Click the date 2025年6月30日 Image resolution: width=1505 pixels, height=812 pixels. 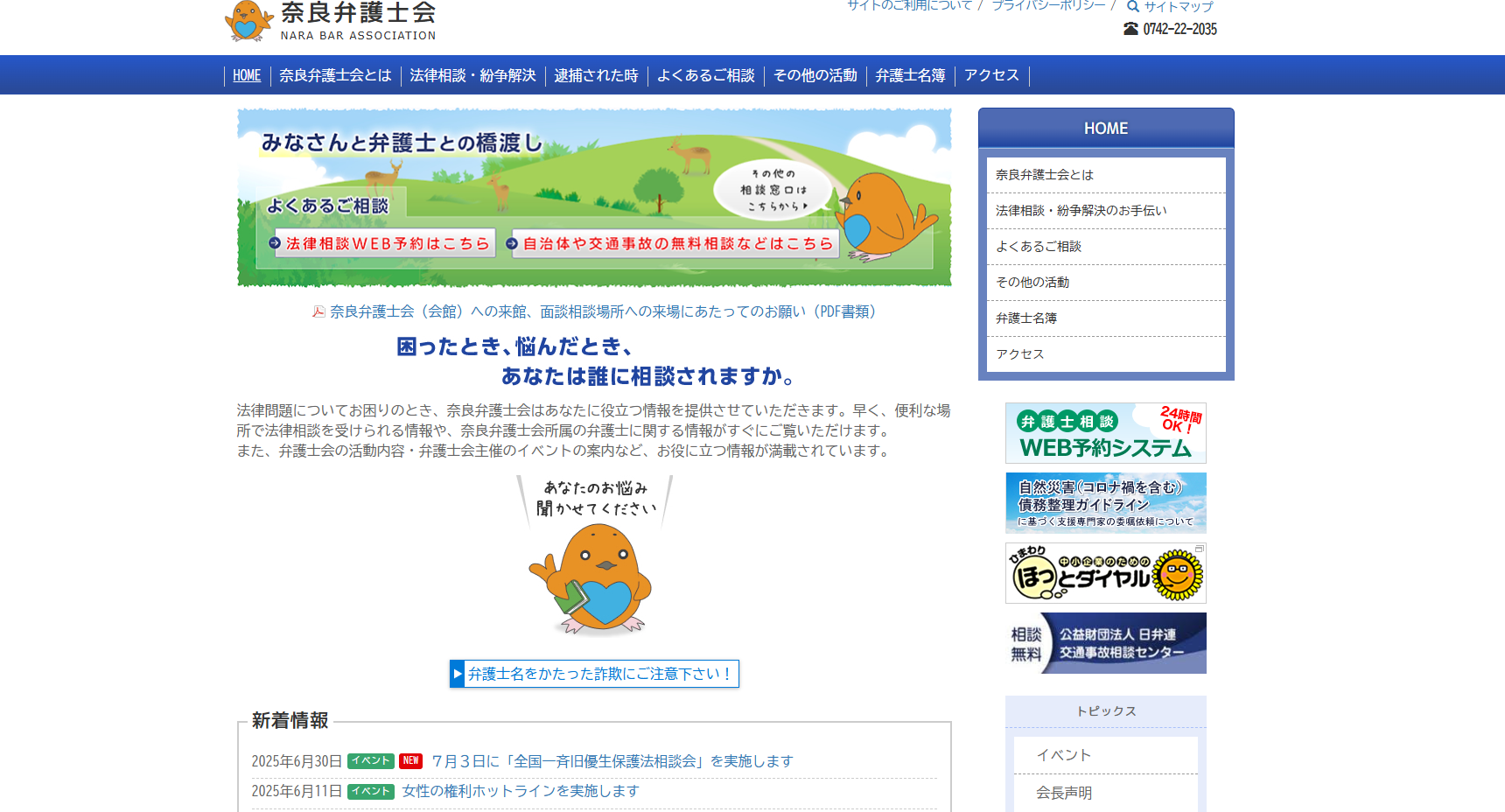pyautogui.click(x=297, y=761)
